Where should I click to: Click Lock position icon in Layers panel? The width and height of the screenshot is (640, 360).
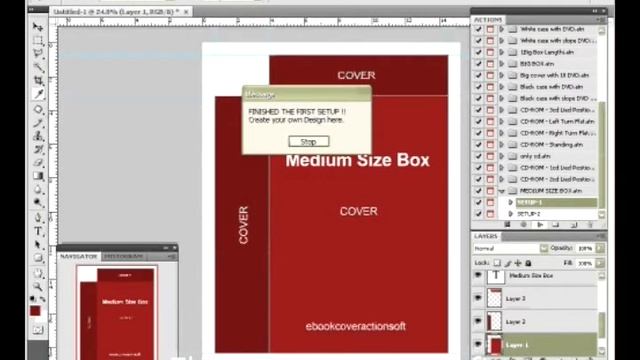[518, 263]
